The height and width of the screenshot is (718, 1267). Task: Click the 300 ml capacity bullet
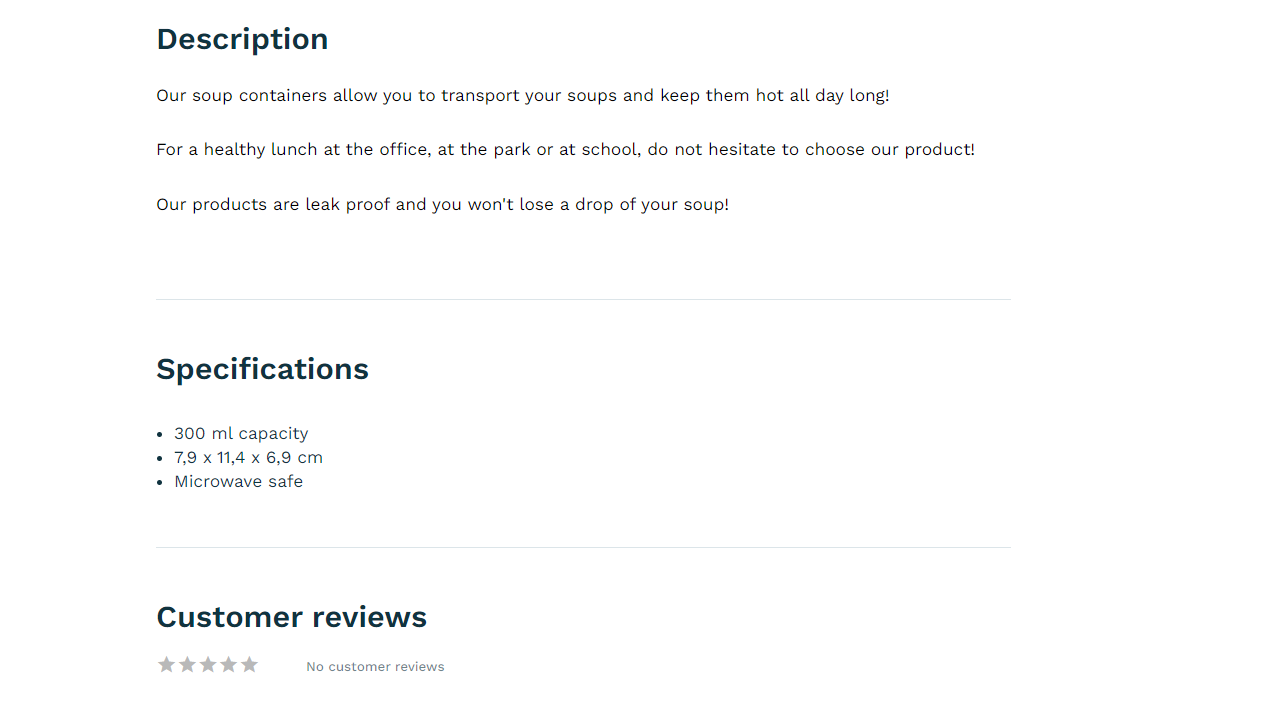tap(241, 433)
